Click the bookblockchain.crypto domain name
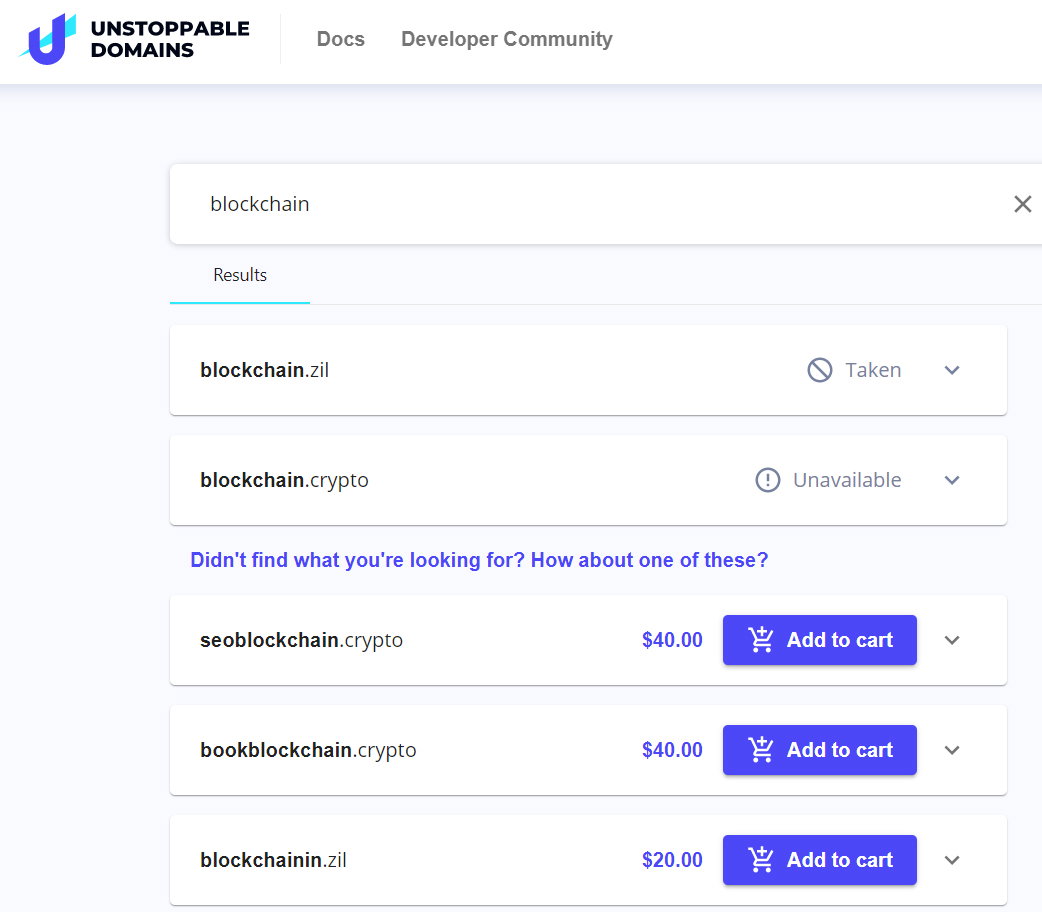The image size is (1042, 912). [308, 750]
